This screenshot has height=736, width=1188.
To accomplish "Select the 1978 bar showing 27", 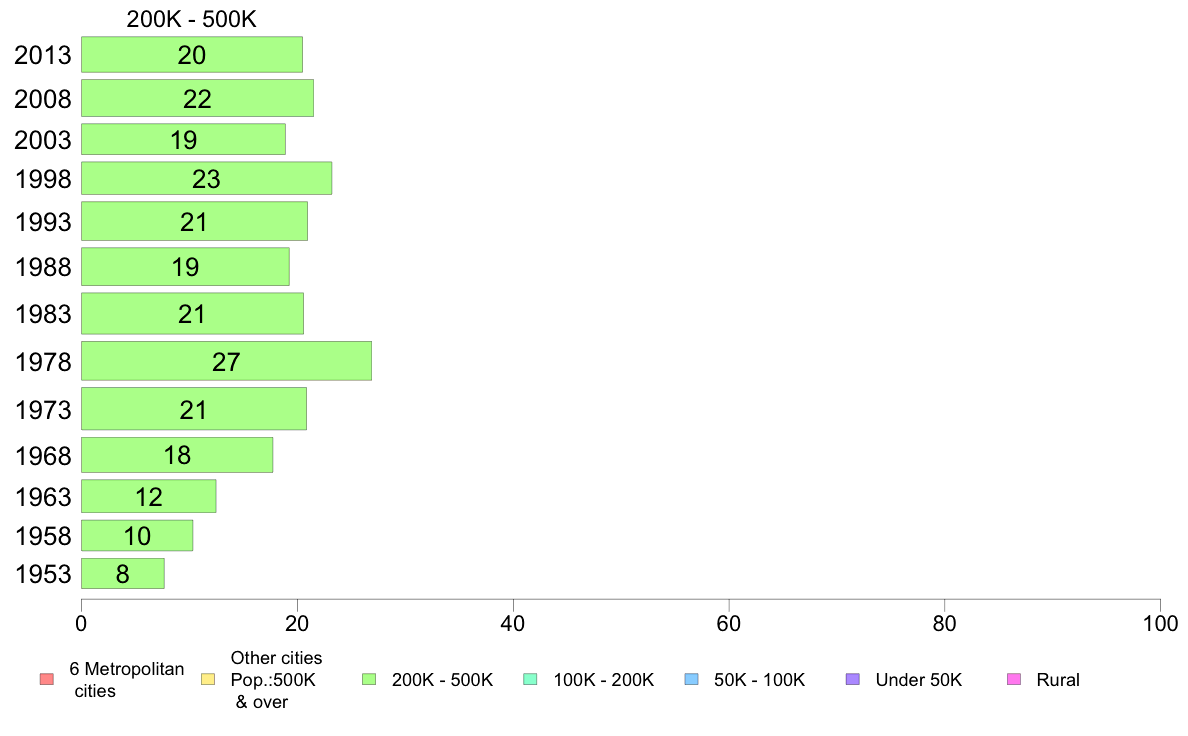I will click(226, 361).
